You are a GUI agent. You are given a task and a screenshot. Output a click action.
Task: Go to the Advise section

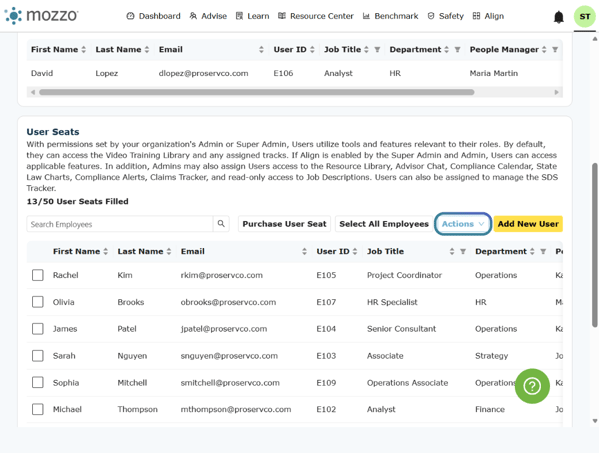[x=208, y=16]
